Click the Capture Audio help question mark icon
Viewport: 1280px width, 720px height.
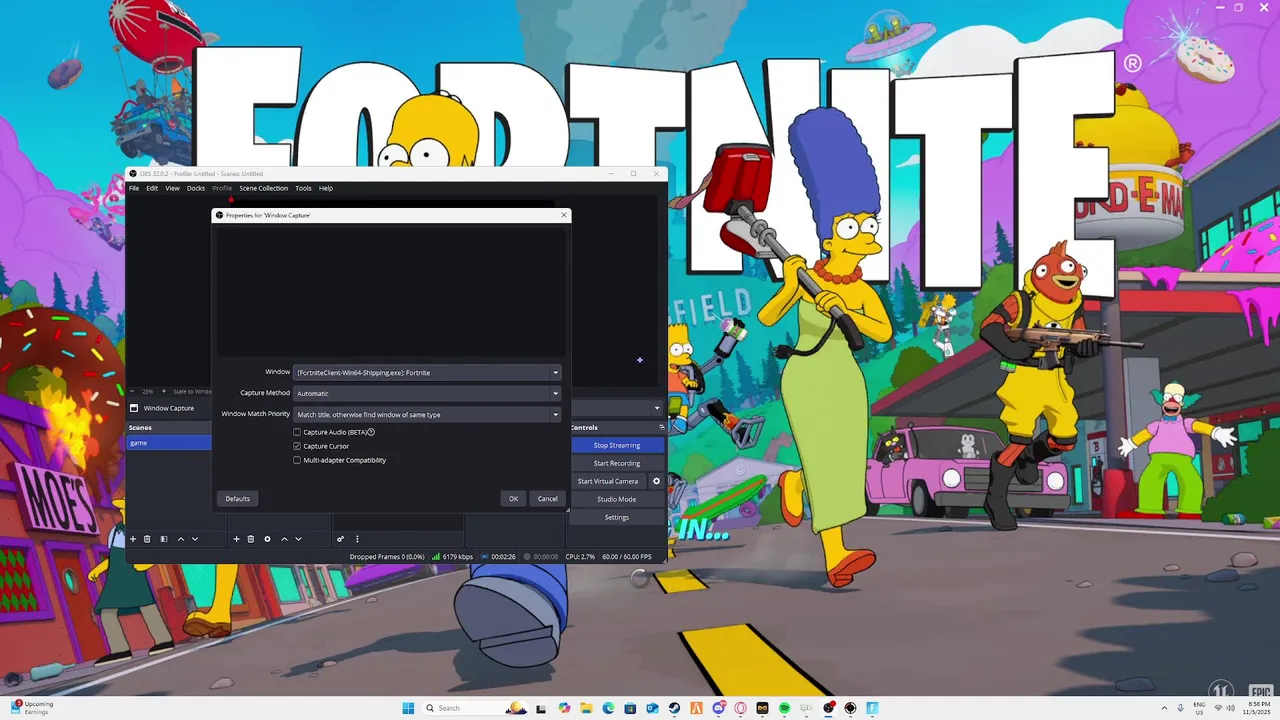click(x=371, y=432)
